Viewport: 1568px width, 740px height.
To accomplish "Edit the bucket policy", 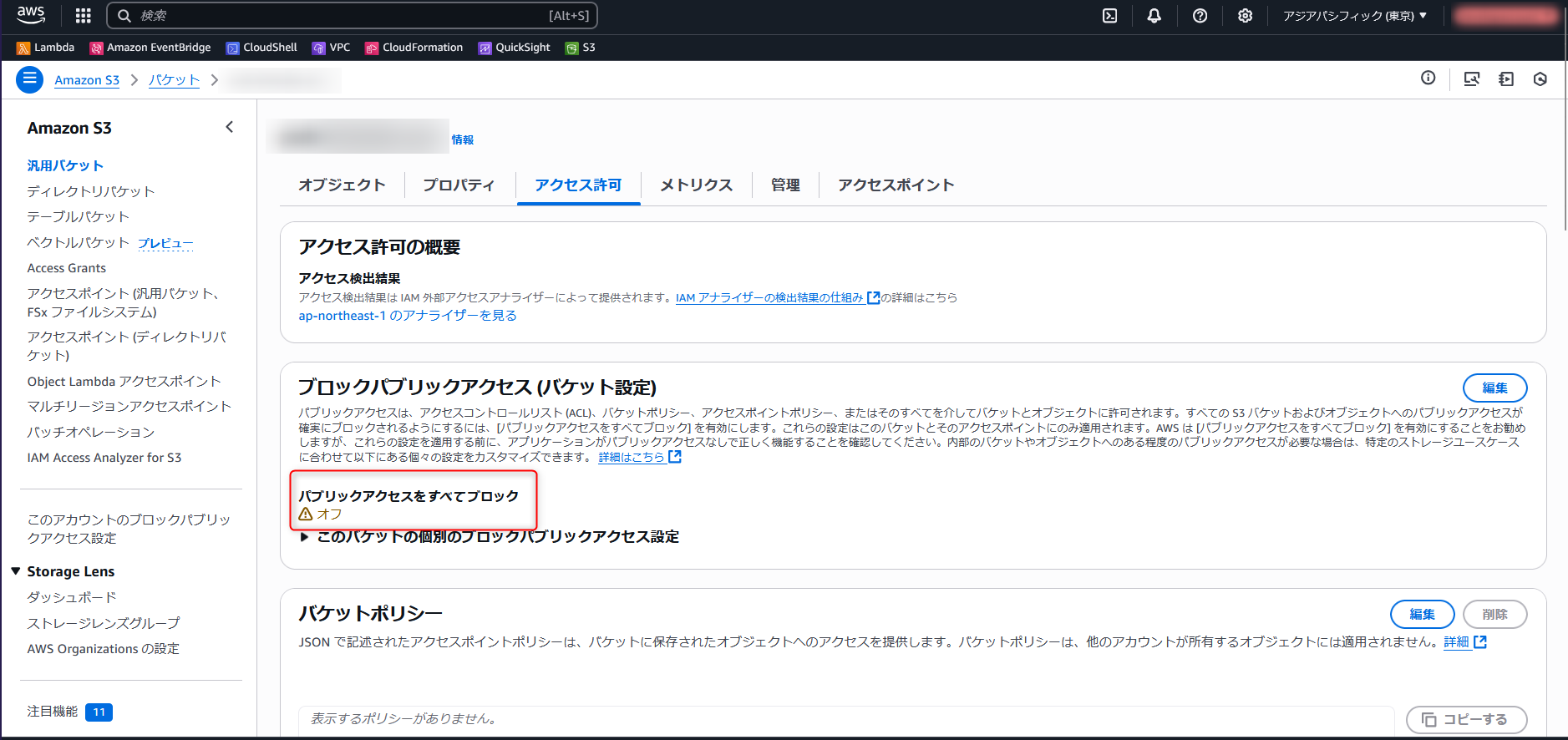I will point(1422,614).
